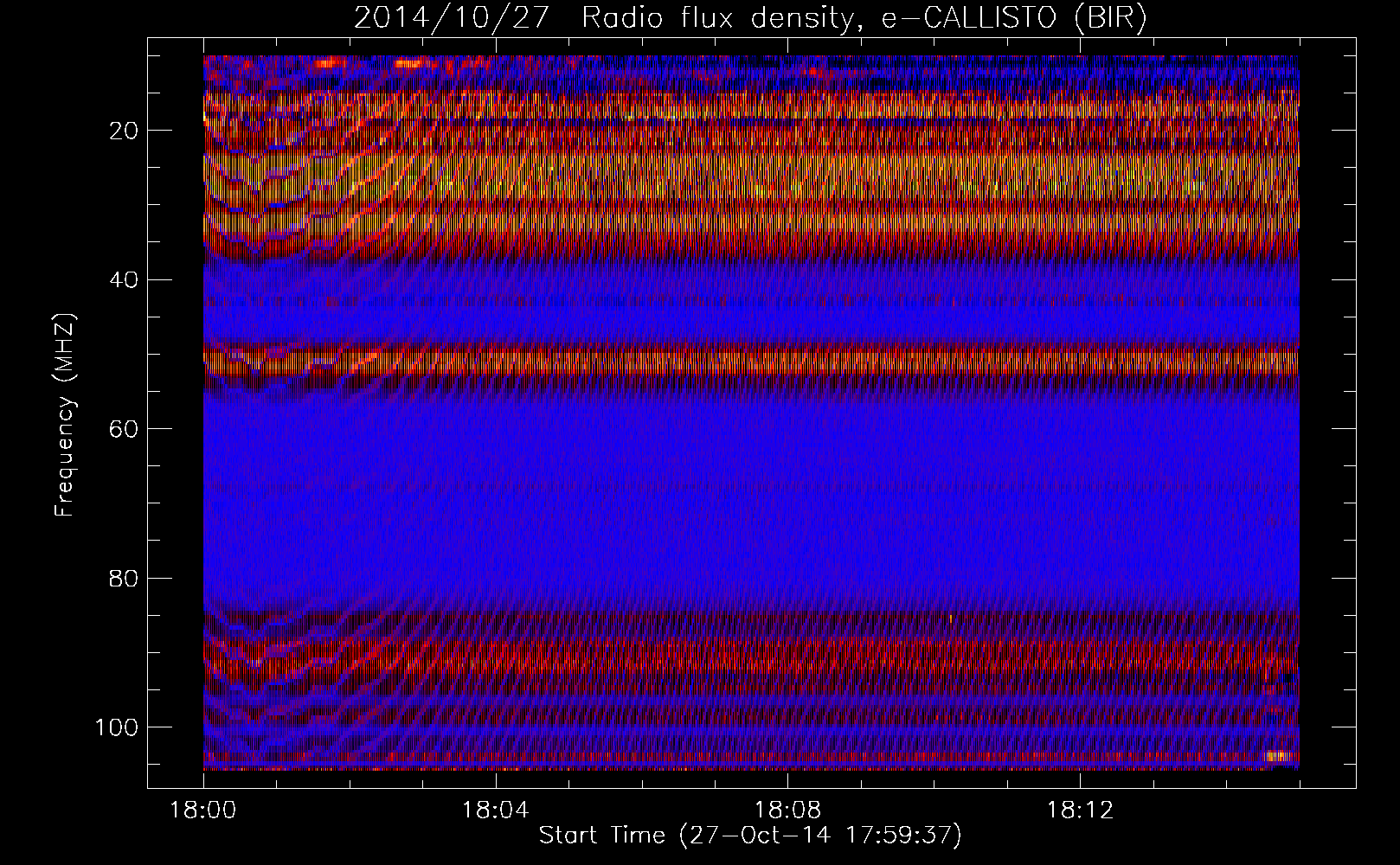1400x865 pixels.
Task: Click the 18:12 time tick label
Action: pyautogui.click(x=1080, y=811)
